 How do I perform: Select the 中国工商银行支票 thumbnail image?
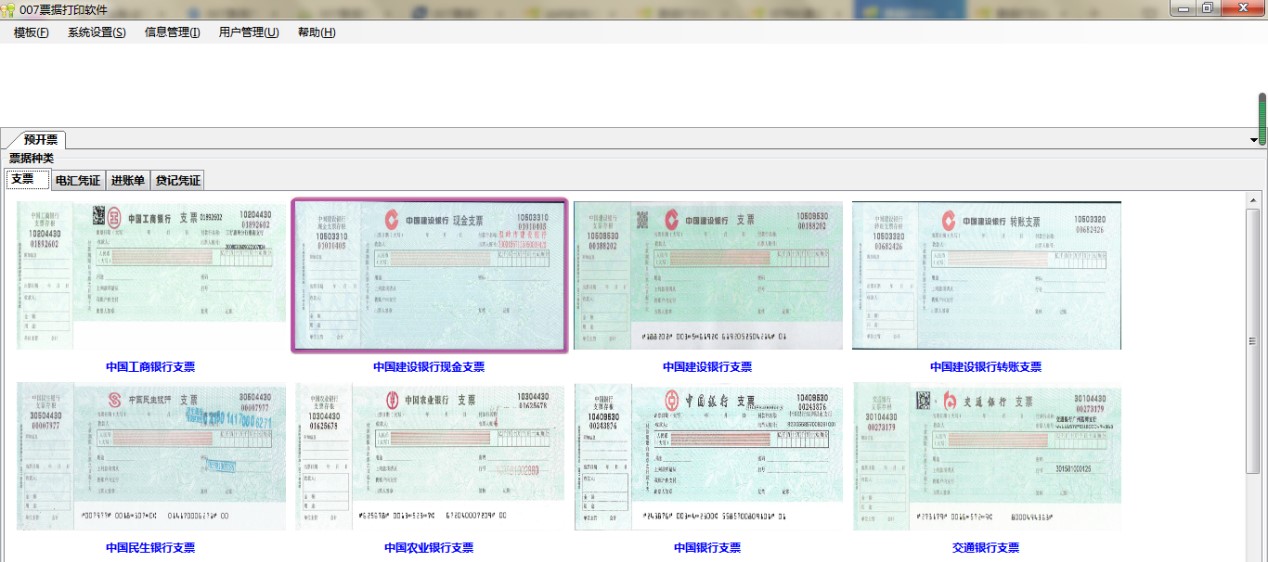point(151,276)
